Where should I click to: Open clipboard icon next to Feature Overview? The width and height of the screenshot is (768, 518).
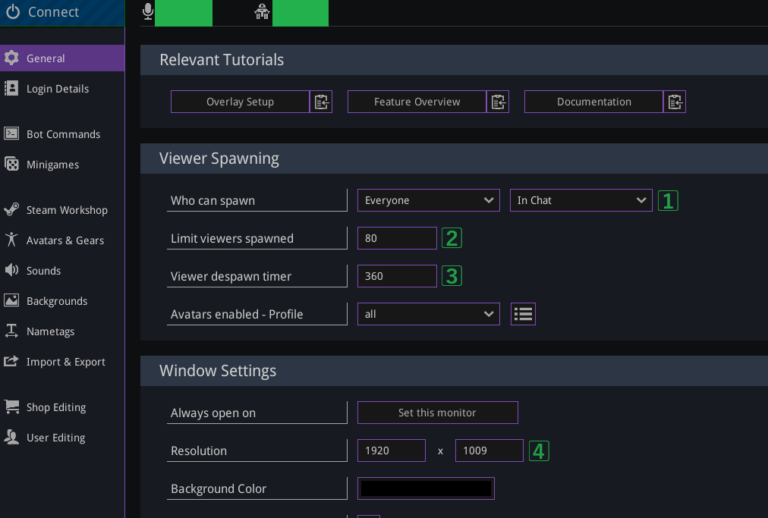point(498,102)
